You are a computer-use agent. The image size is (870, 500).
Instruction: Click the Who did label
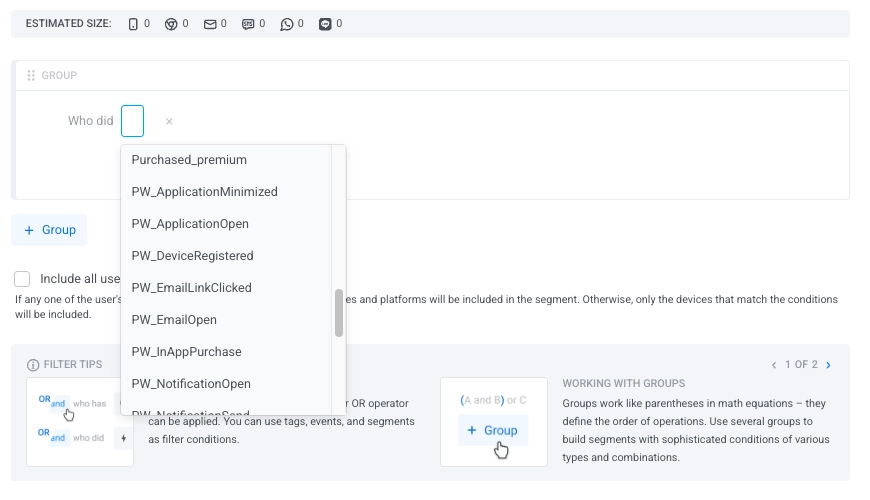coord(90,121)
